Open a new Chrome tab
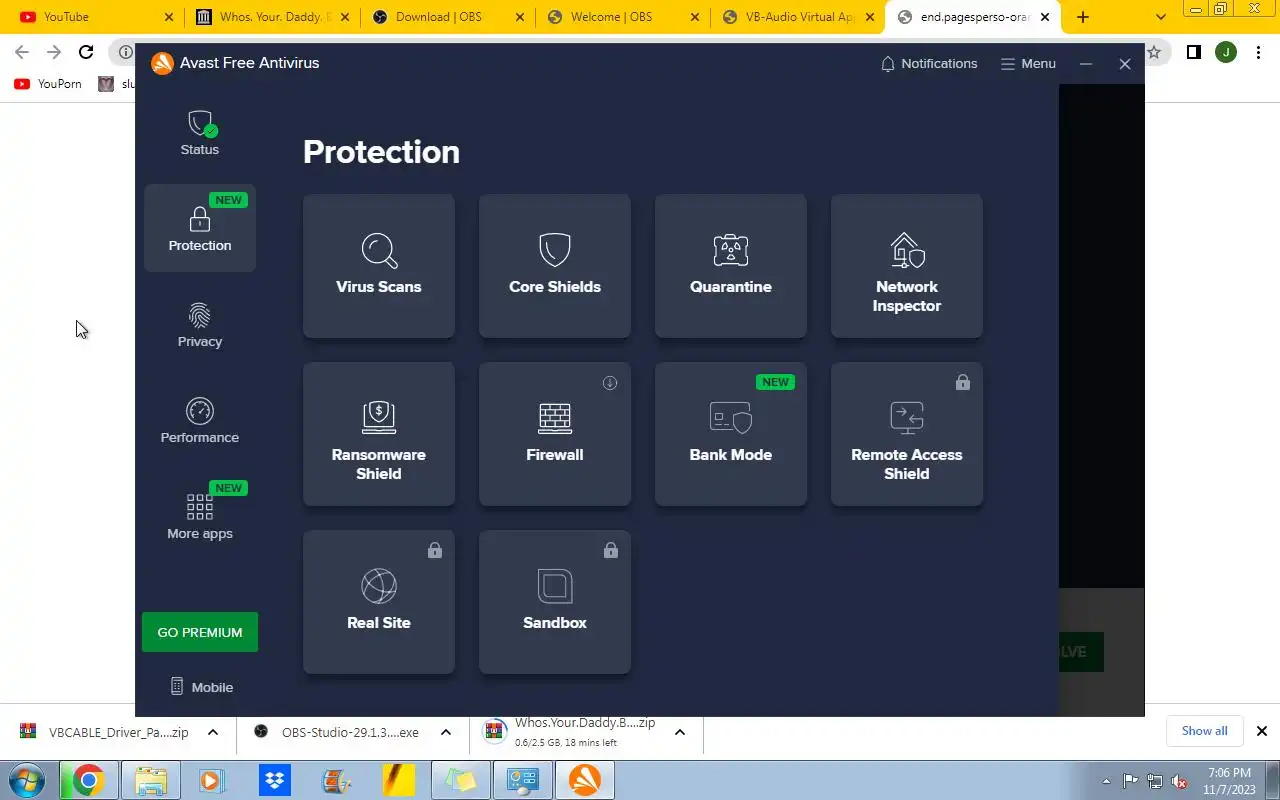Viewport: 1280px width, 800px height. tap(1082, 17)
